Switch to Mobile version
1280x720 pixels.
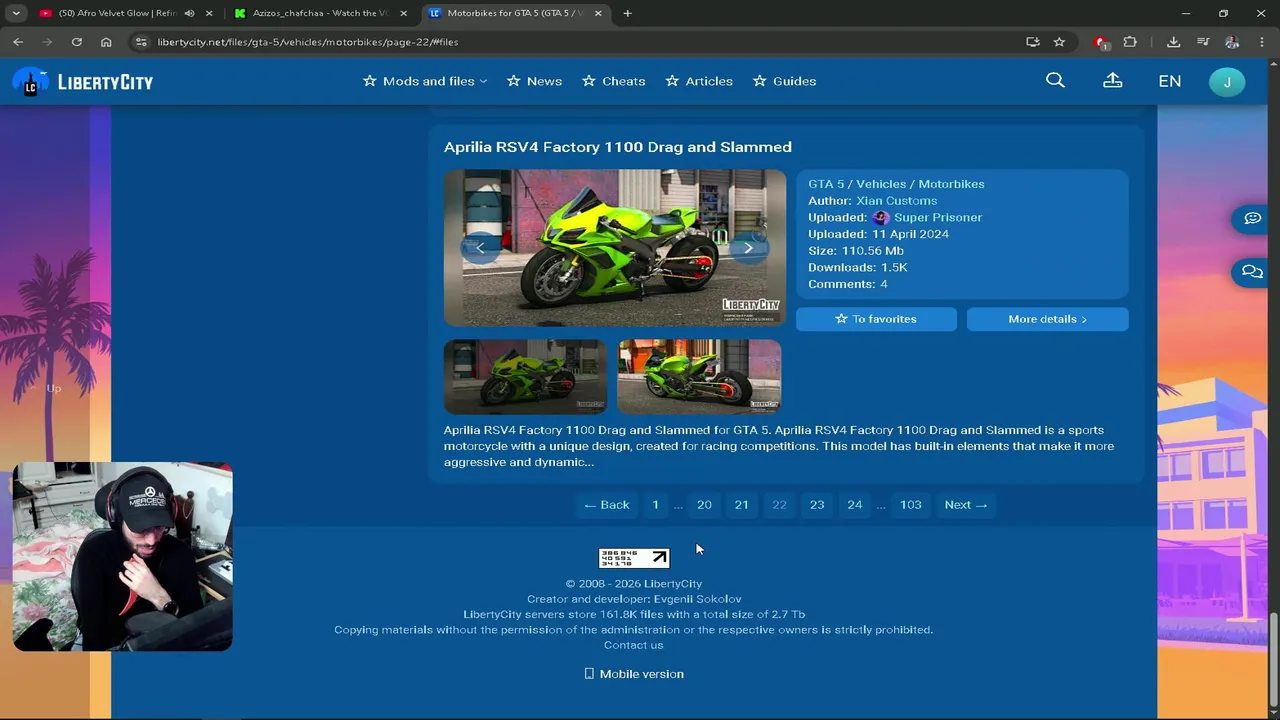pyautogui.click(x=634, y=674)
